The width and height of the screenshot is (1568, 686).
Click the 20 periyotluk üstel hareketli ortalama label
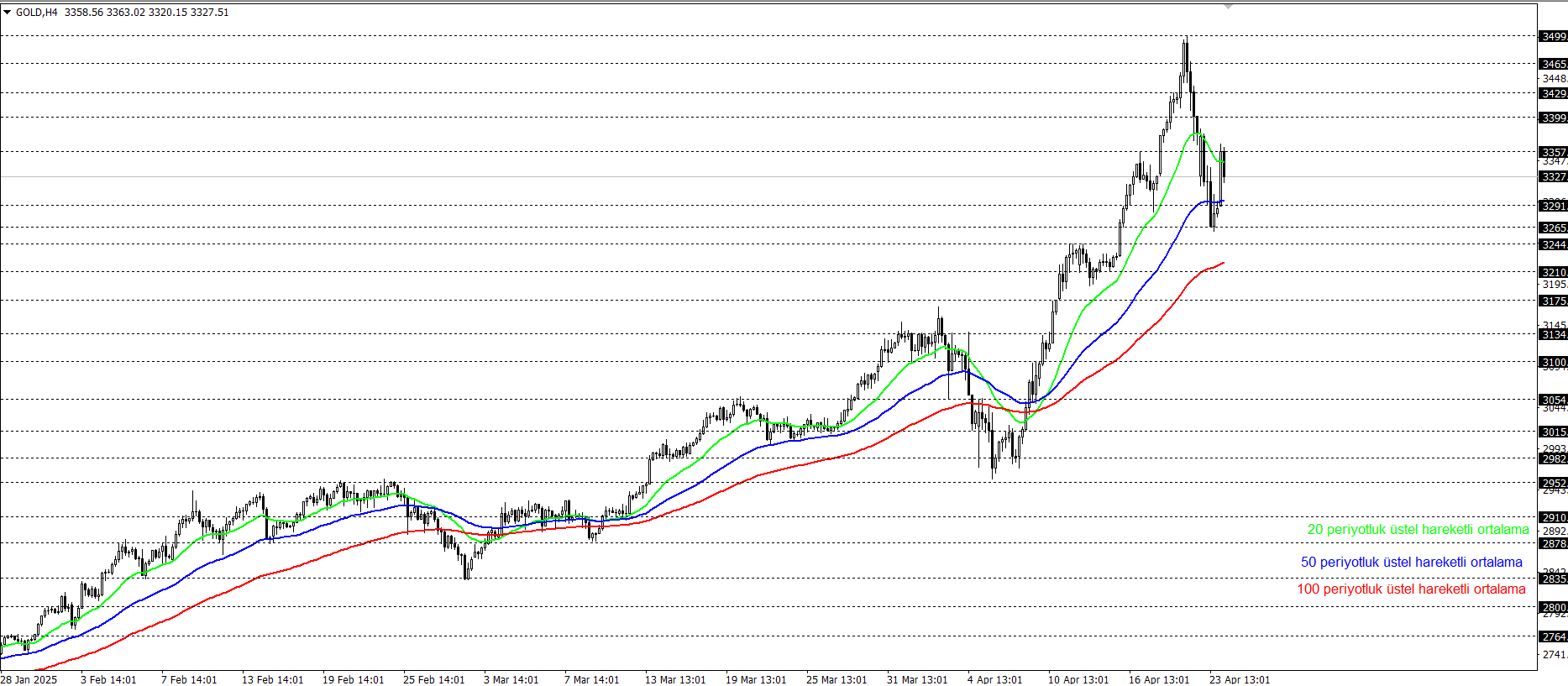pyautogui.click(x=1418, y=529)
